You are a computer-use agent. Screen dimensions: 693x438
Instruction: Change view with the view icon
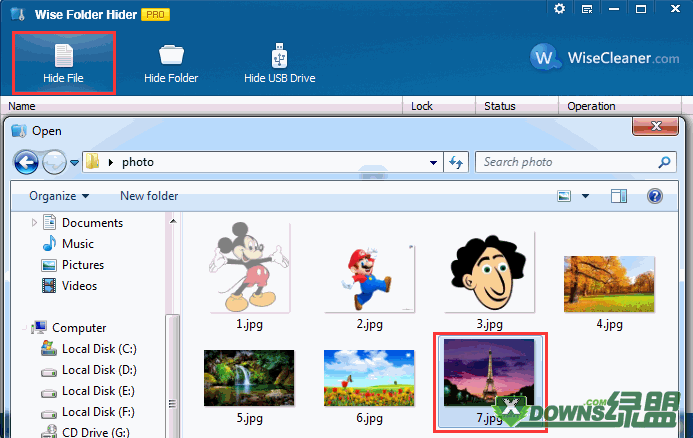click(564, 196)
